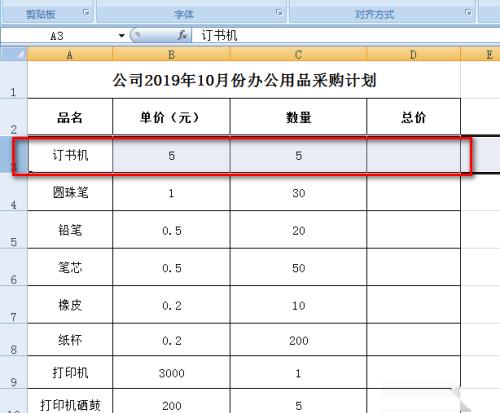500x413 pixels.
Task: Select column B header
Action: [x=171, y=54]
